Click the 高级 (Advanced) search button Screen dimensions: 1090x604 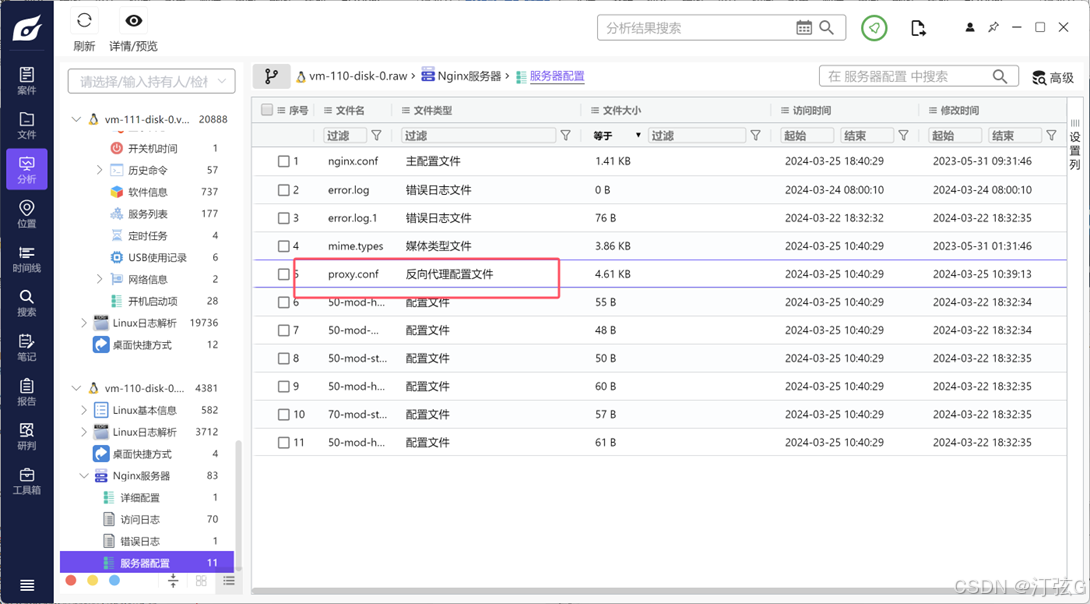tap(1052, 77)
